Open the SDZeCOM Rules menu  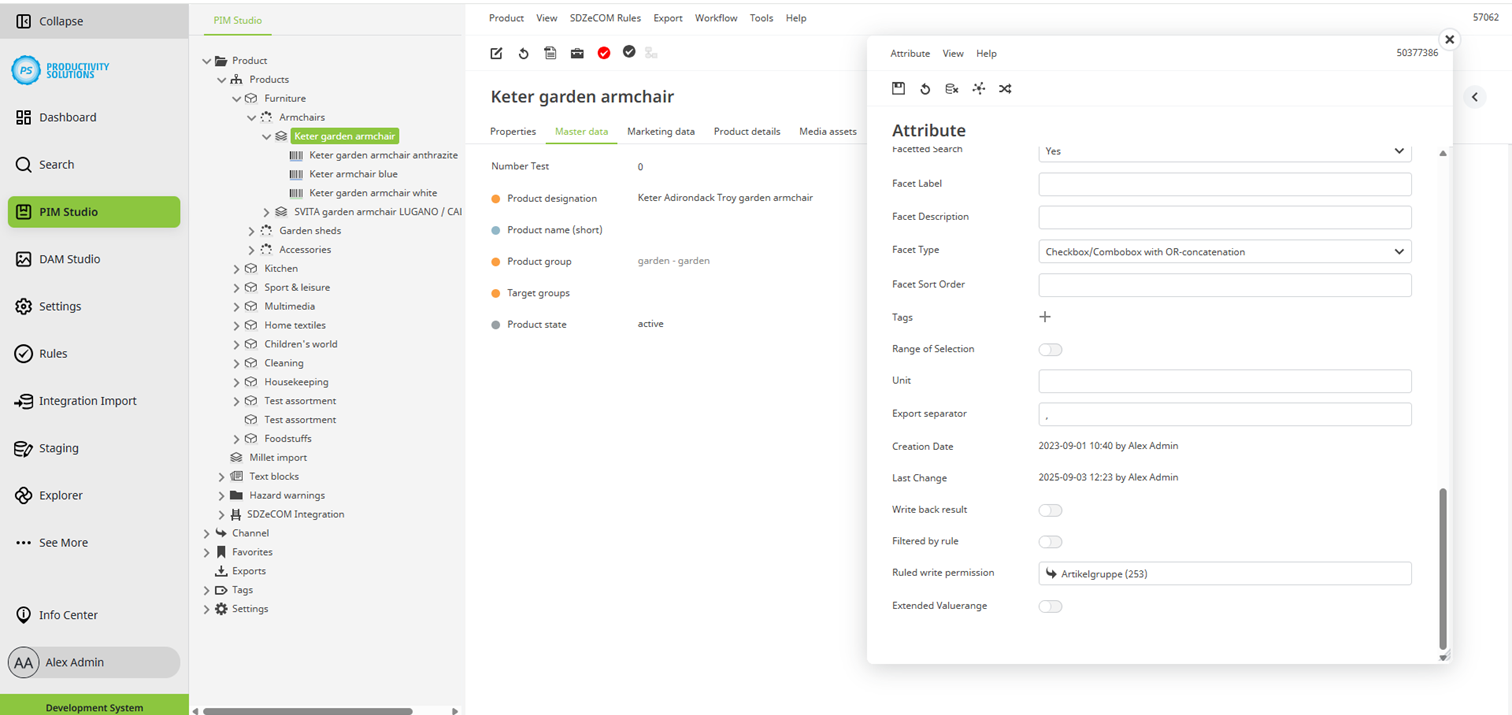click(x=605, y=18)
